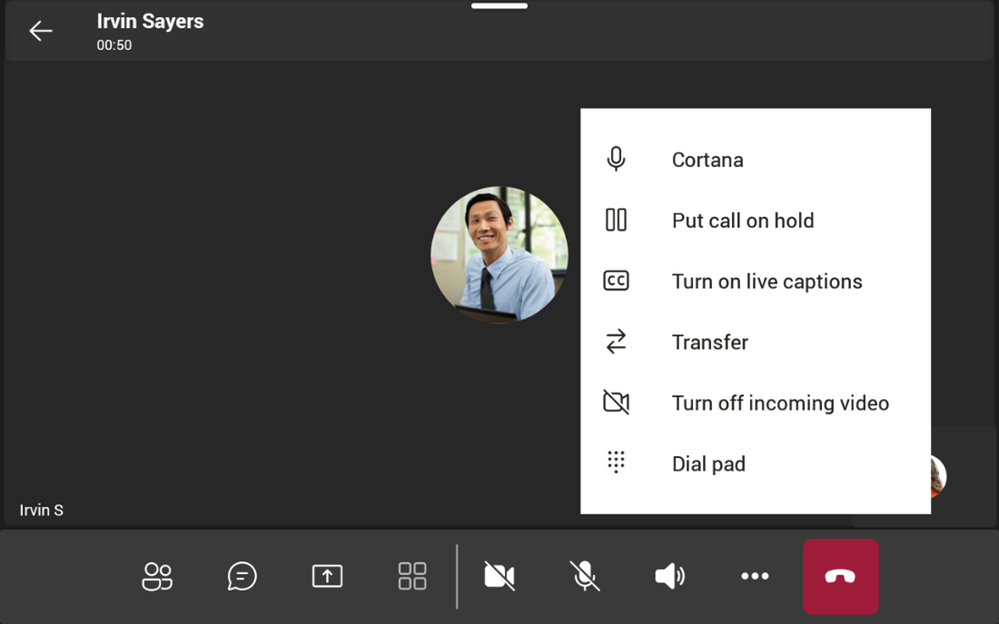Choose Transfer in the options menu

pyautogui.click(x=710, y=343)
